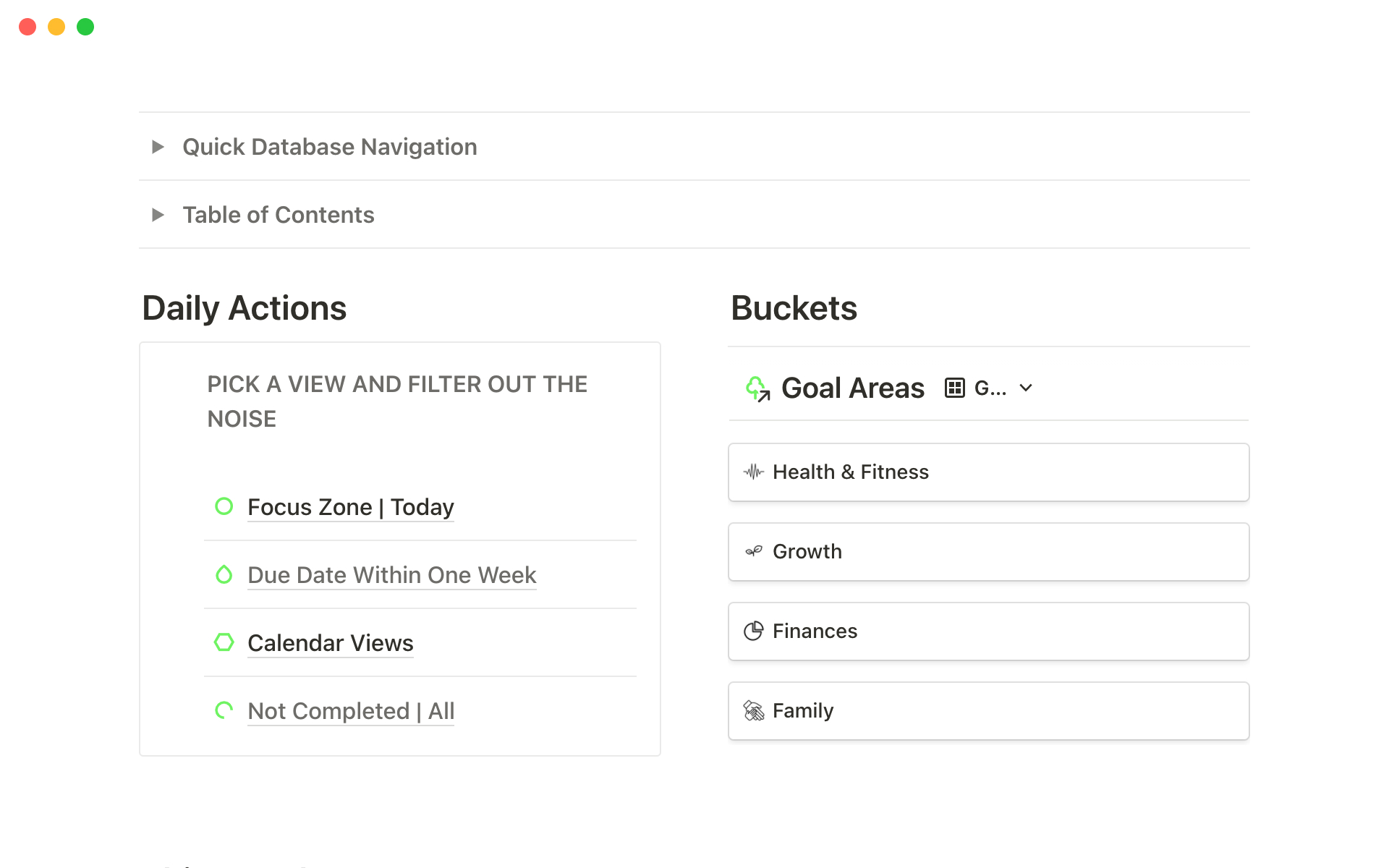Click the Growth sprout icon
The width and height of the screenshot is (1389, 868).
(x=754, y=552)
